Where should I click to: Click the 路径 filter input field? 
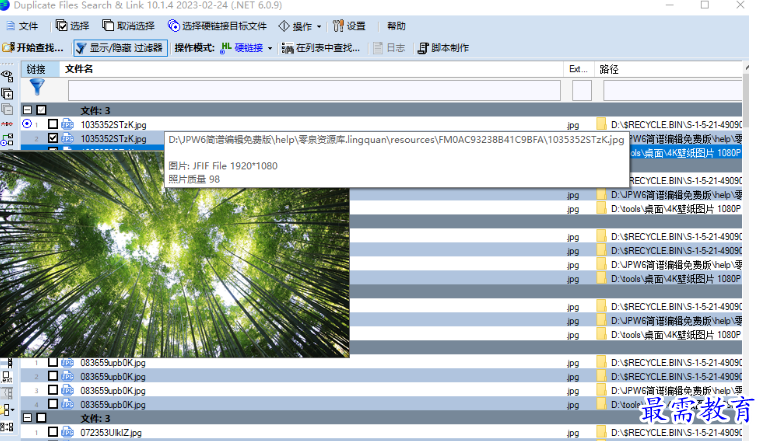672,91
